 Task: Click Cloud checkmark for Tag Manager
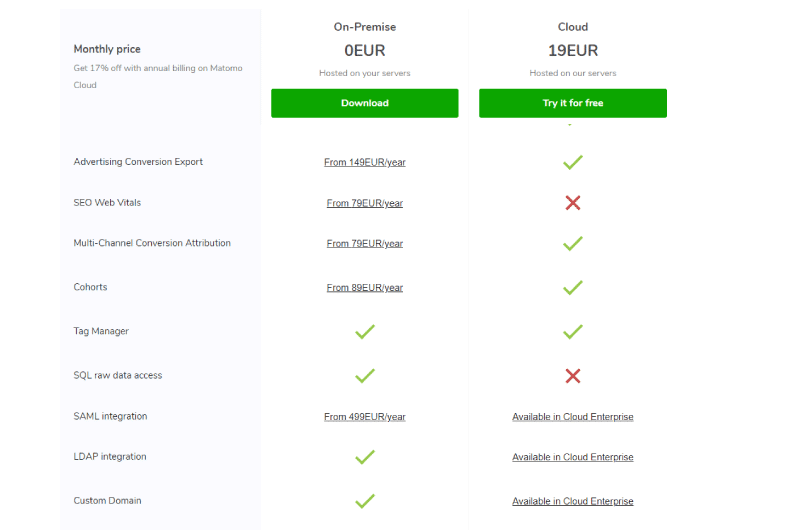click(572, 332)
